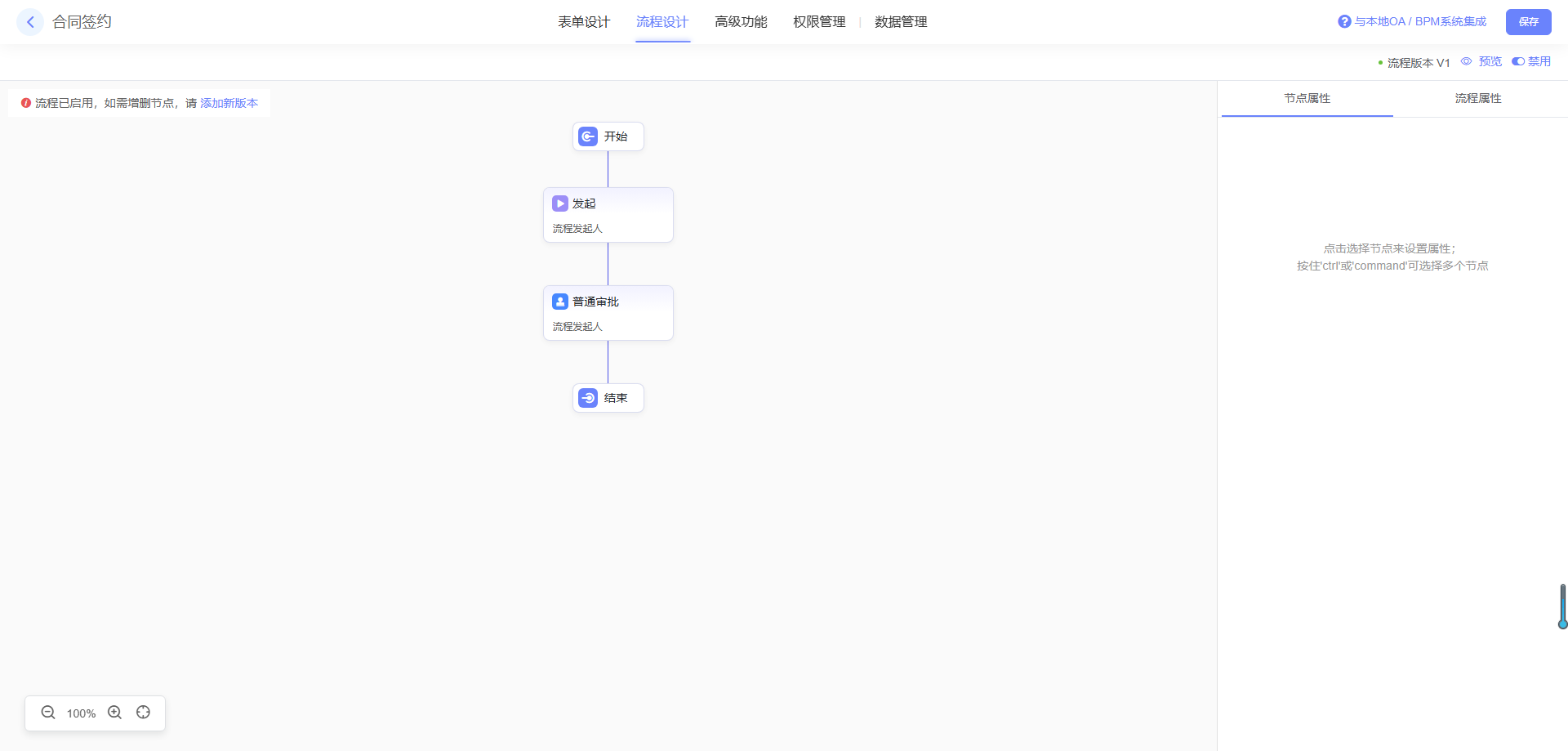
Task: Open the 数据管理 tab
Action: (x=901, y=22)
